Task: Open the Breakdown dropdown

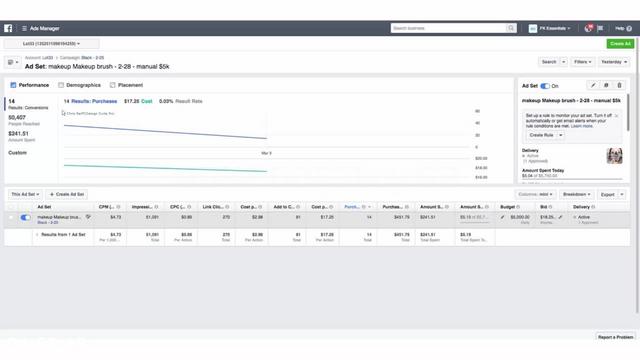Action: (x=576, y=194)
